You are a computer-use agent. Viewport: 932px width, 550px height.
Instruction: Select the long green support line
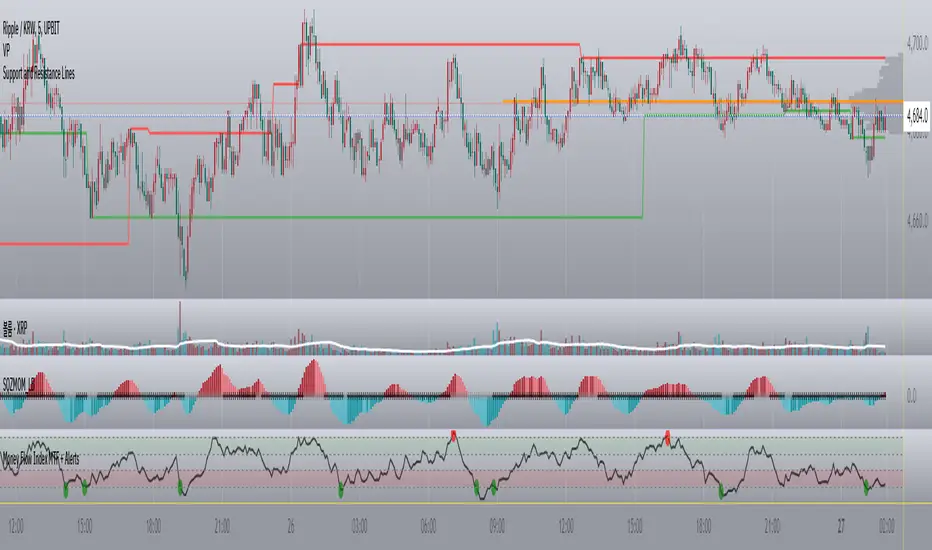pyautogui.click(x=367, y=218)
